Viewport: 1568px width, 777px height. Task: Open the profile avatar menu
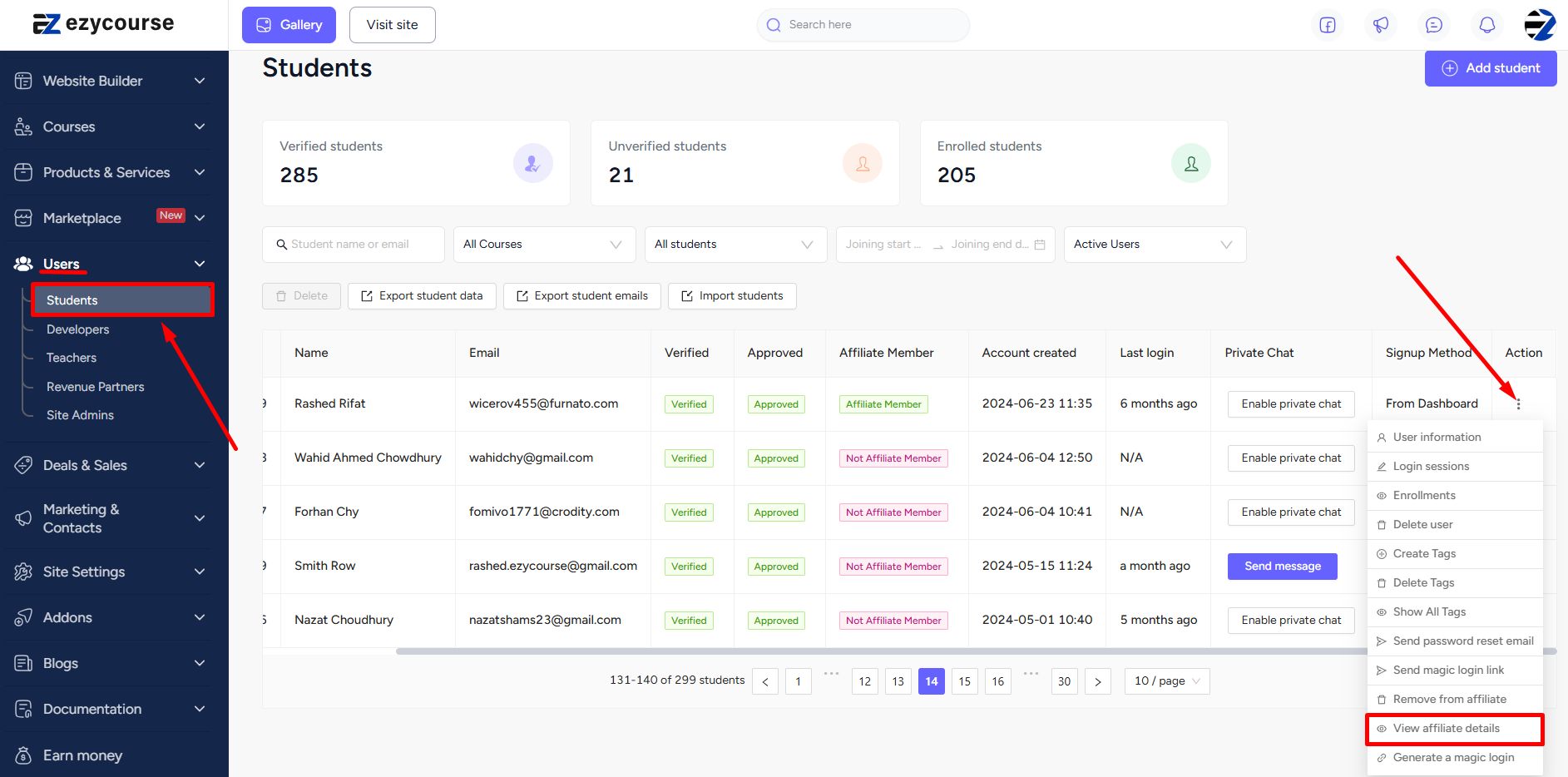(x=1540, y=25)
